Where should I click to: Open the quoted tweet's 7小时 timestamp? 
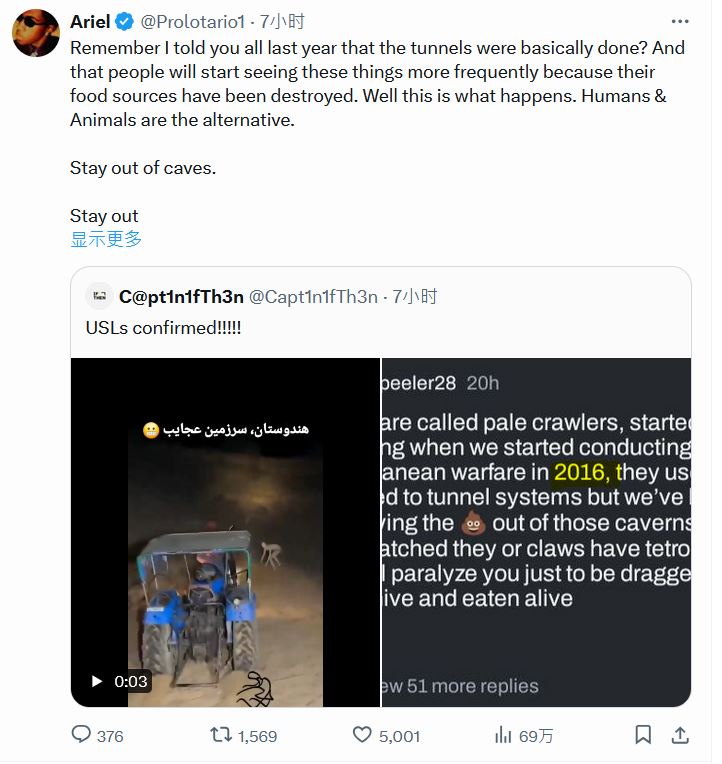click(x=414, y=296)
